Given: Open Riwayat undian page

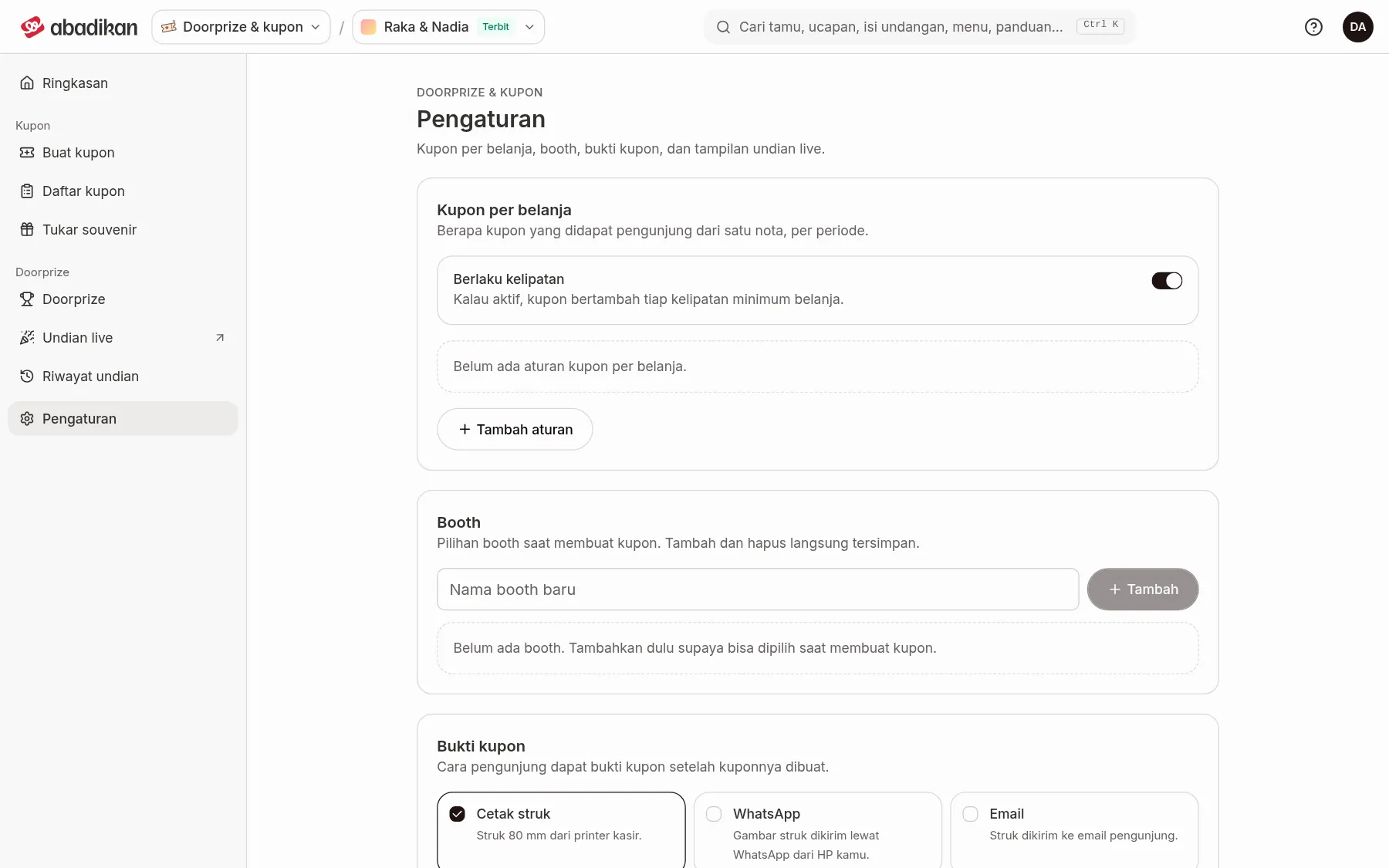Looking at the screenshot, I should 123,377.
